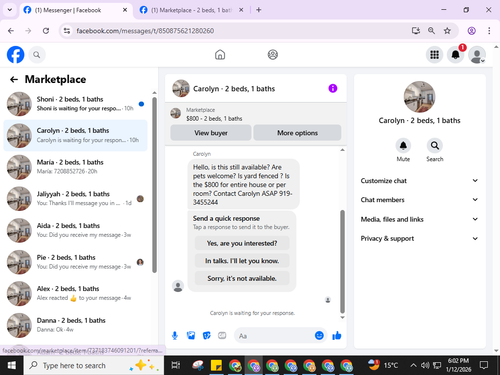Go to the Facebook Home icon
Viewport: 500px width, 375px height.
(x=220, y=55)
